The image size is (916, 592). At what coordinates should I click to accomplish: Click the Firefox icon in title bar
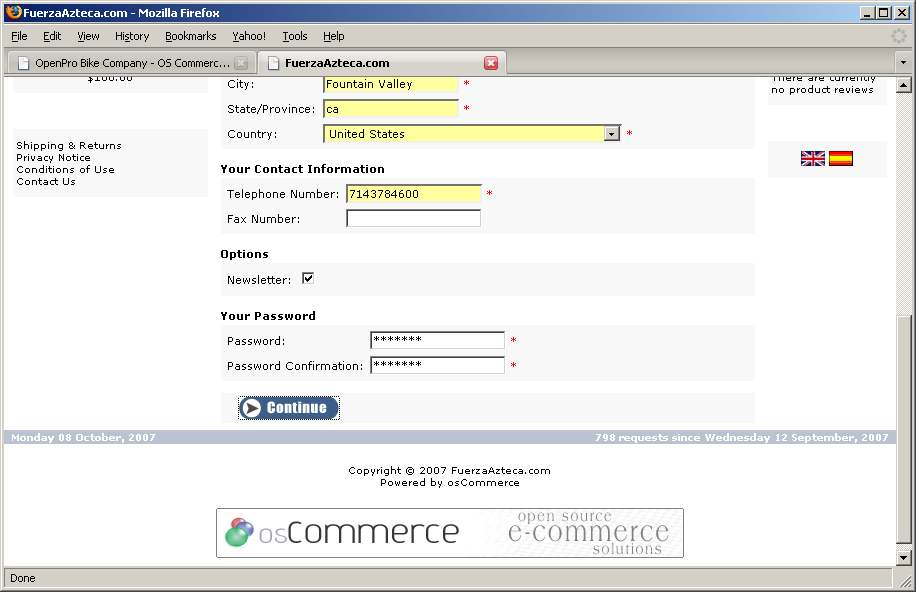click(x=13, y=13)
